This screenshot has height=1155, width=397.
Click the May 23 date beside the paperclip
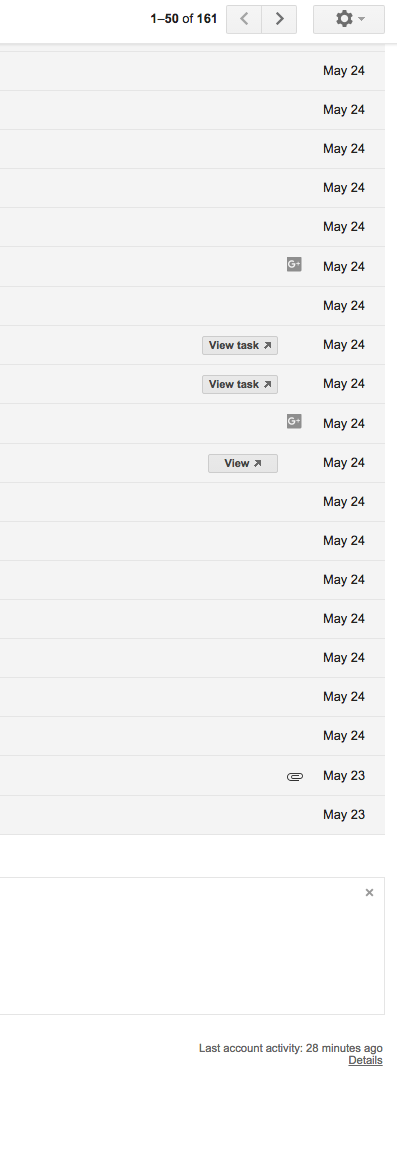pos(344,776)
